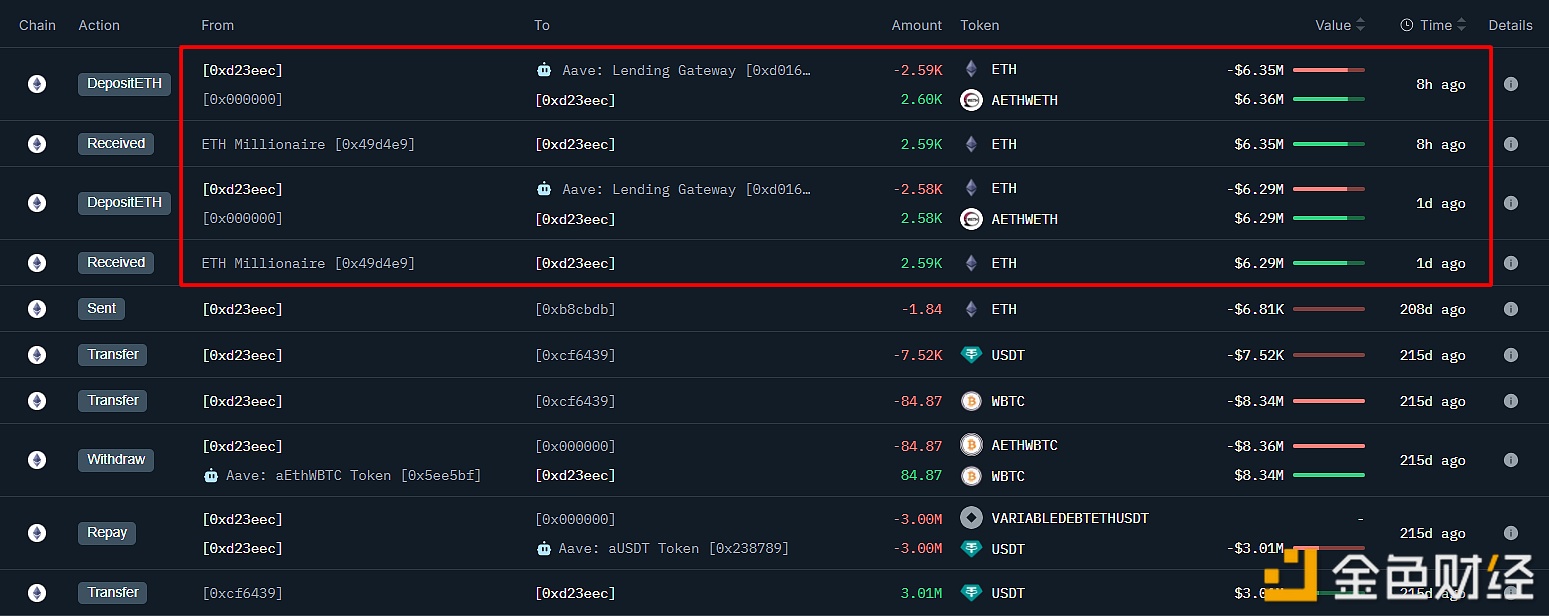Image resolution: width=1549 pixels, height=616 pixels.
Task: Open the Aave: aUSDT Token [0x238789] link
Action: 673,548
